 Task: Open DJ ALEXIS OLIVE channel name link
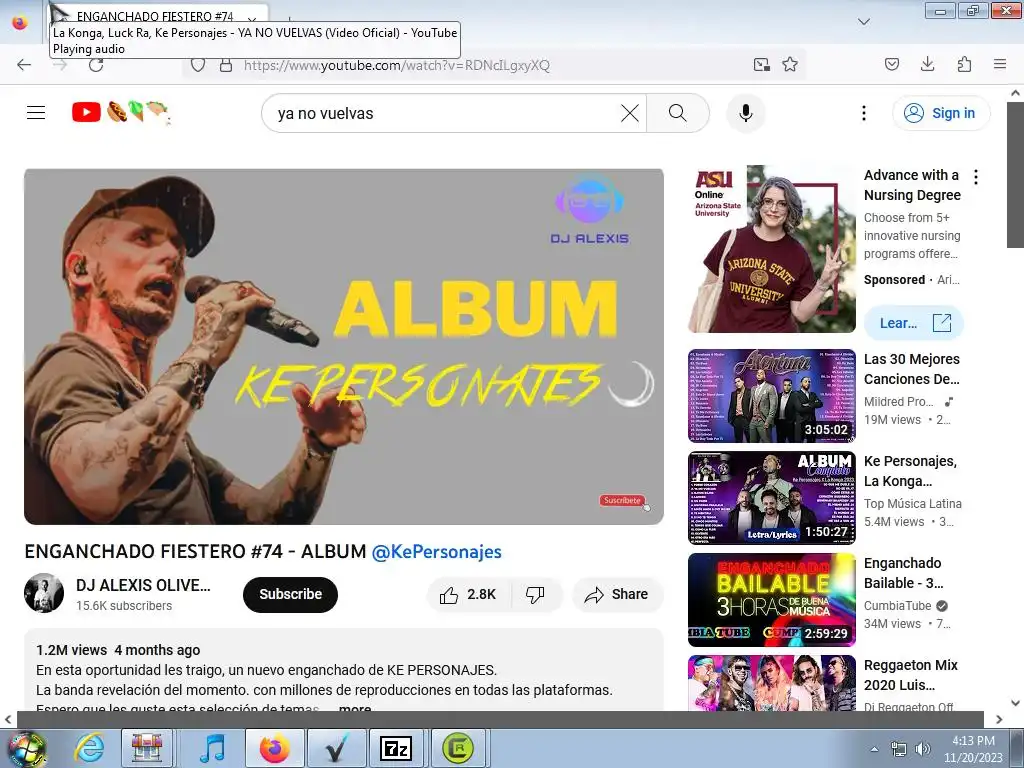[x=143, y=585]
